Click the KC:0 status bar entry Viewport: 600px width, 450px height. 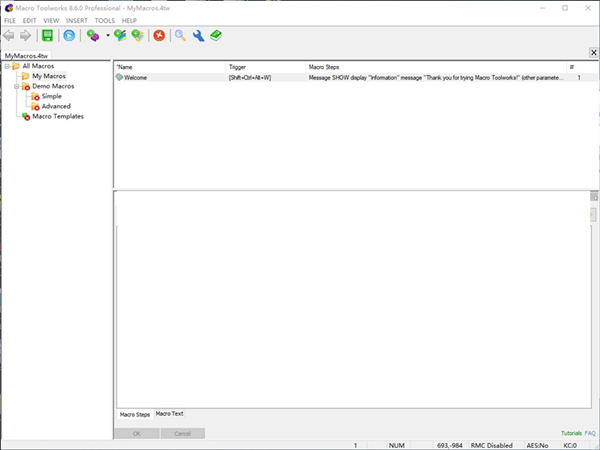coord(570,445)
